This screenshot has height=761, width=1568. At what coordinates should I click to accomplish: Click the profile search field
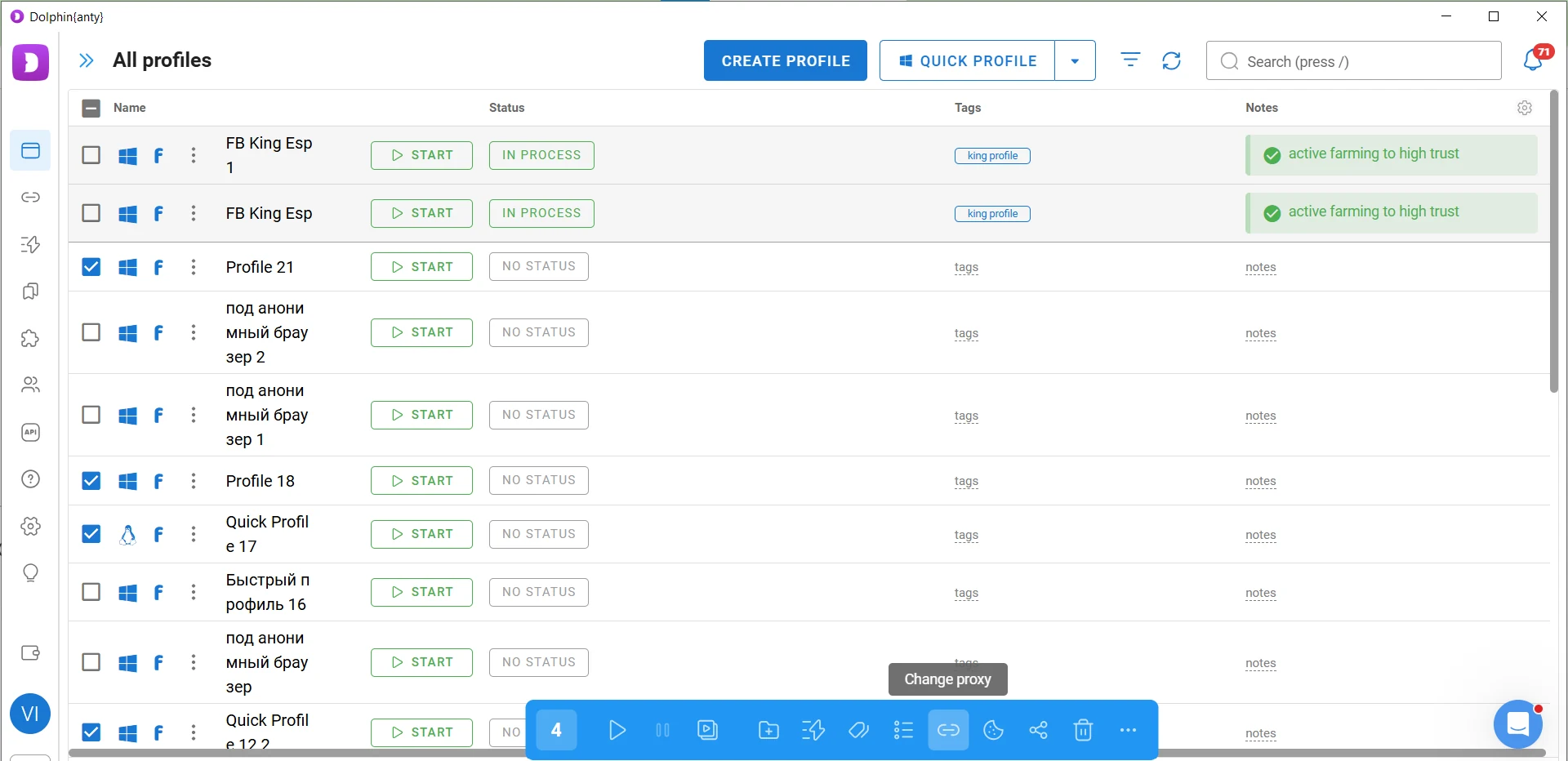coord(1353,60)
